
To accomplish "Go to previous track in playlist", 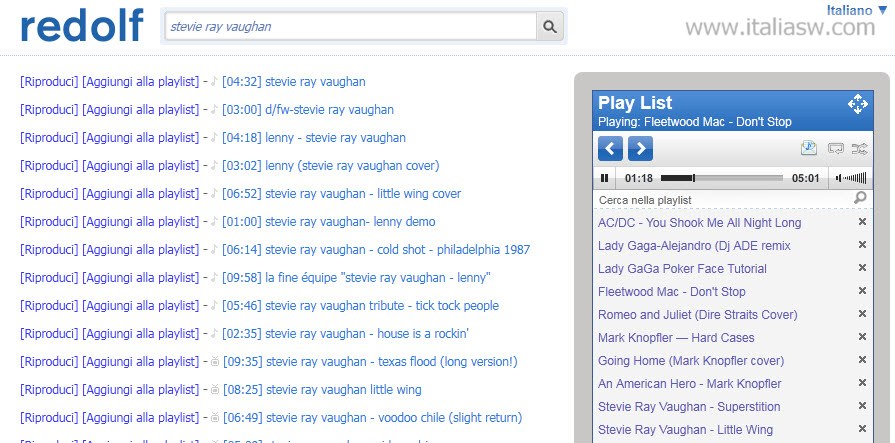I will click(x=610, y=149).
